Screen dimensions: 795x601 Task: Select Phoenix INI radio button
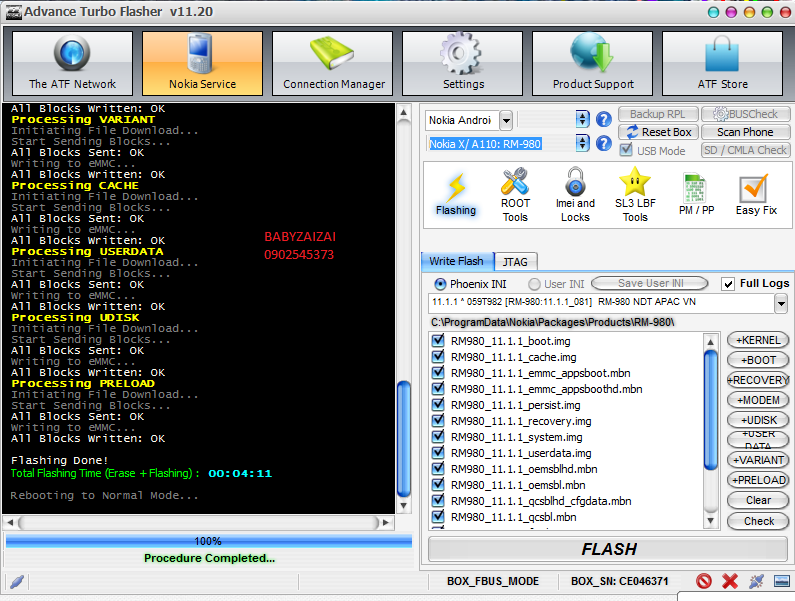click(x=440, y=284)
